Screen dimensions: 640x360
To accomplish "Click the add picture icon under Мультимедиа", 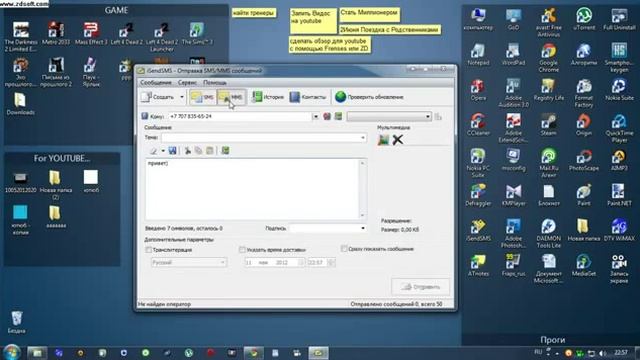I will [383, 140].
